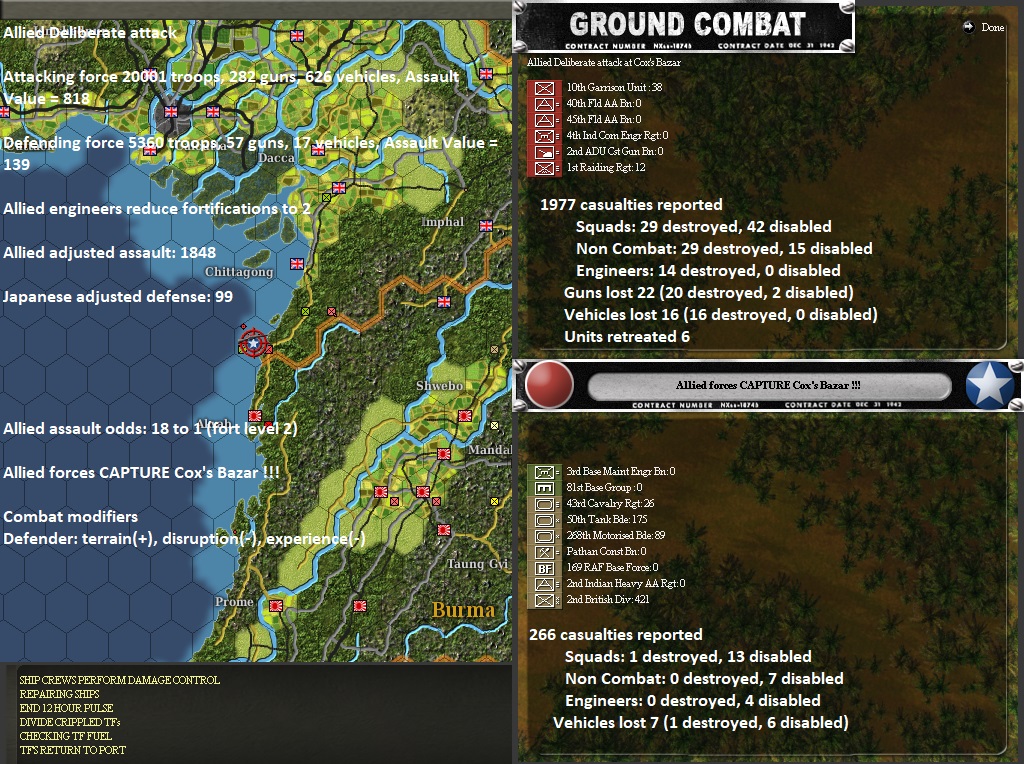Select the 4th Ind Com Engr Rgt icon
Screen dimensions: 1024x764
[x=545, y=136]
